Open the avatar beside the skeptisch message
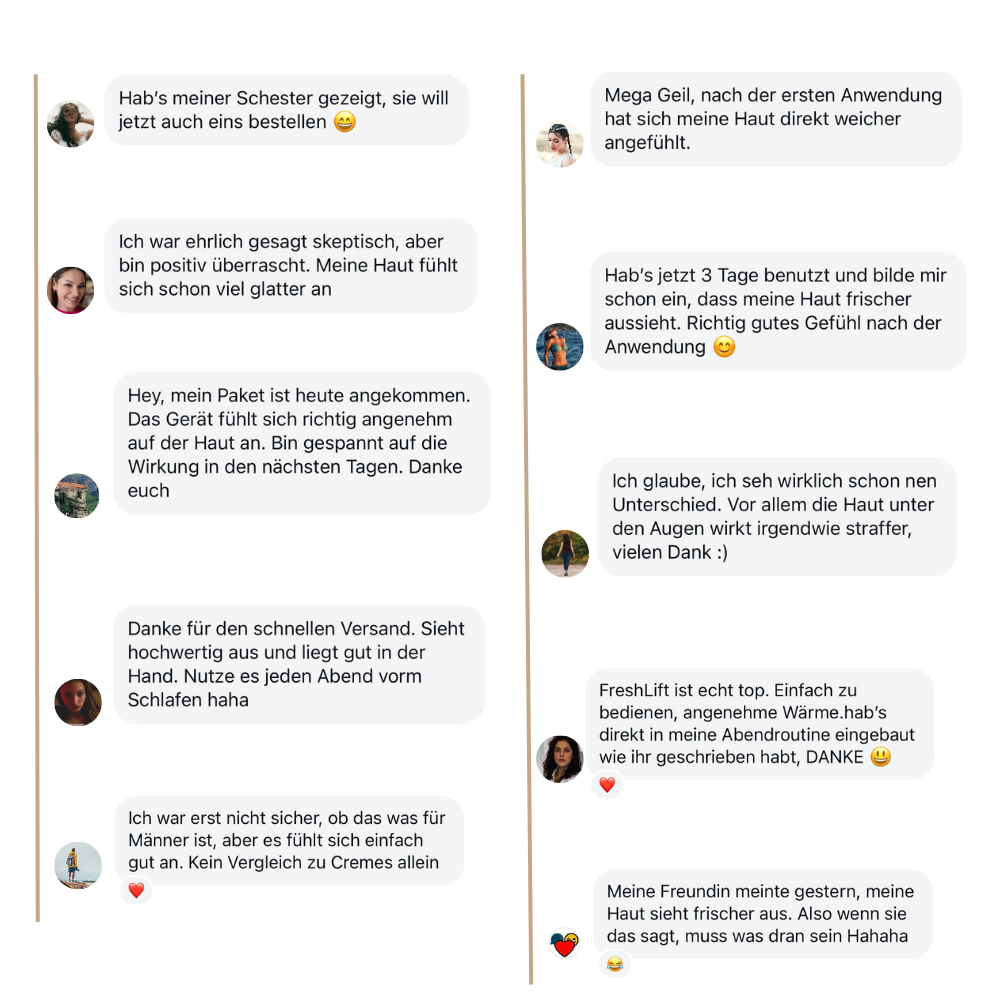The height and width of the screenshot is (1000, 1000). (x=71, y=290)
